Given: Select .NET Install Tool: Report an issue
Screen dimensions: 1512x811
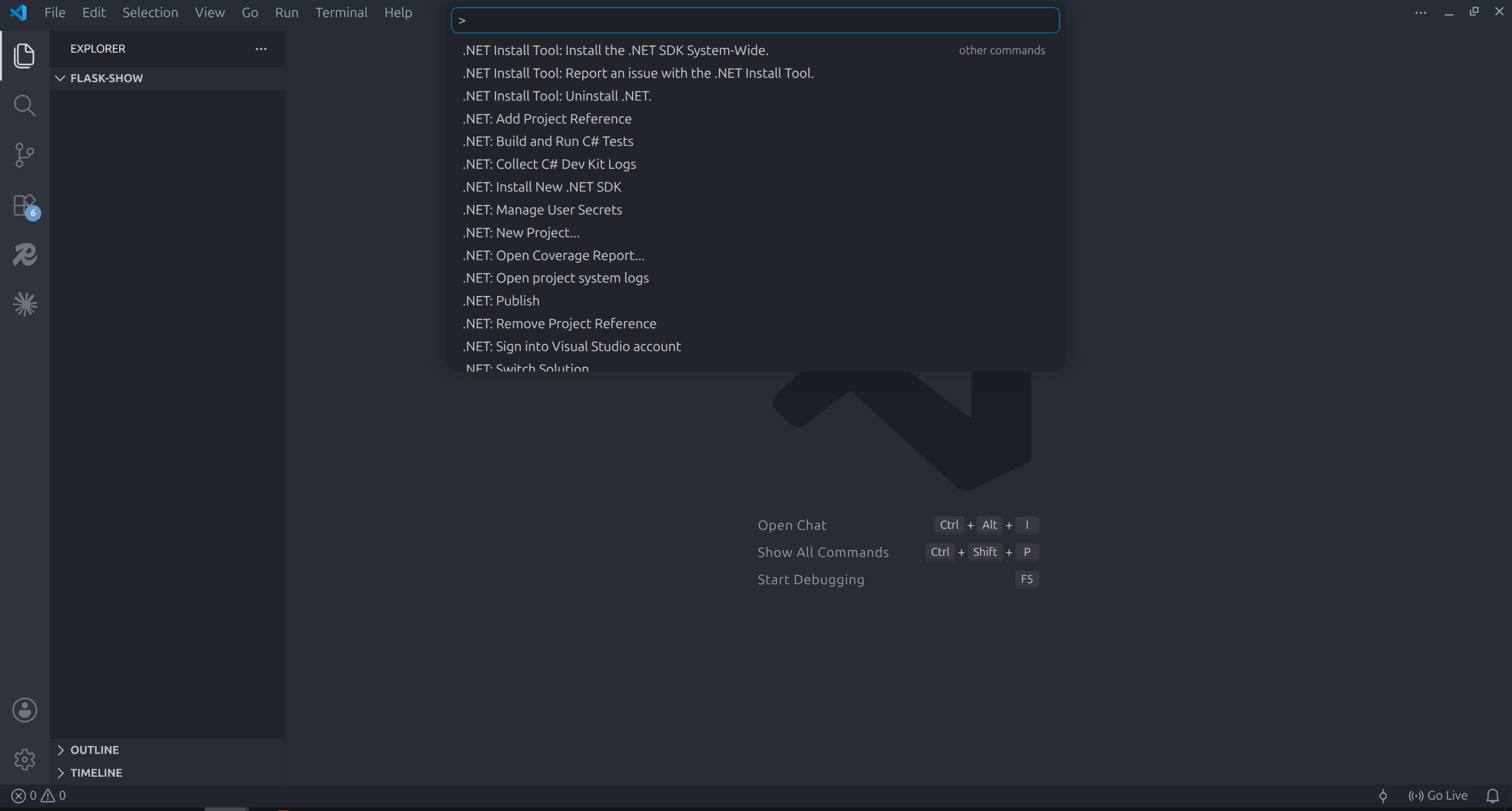Looking at the screenshot, I should click(x=755, y=73).
